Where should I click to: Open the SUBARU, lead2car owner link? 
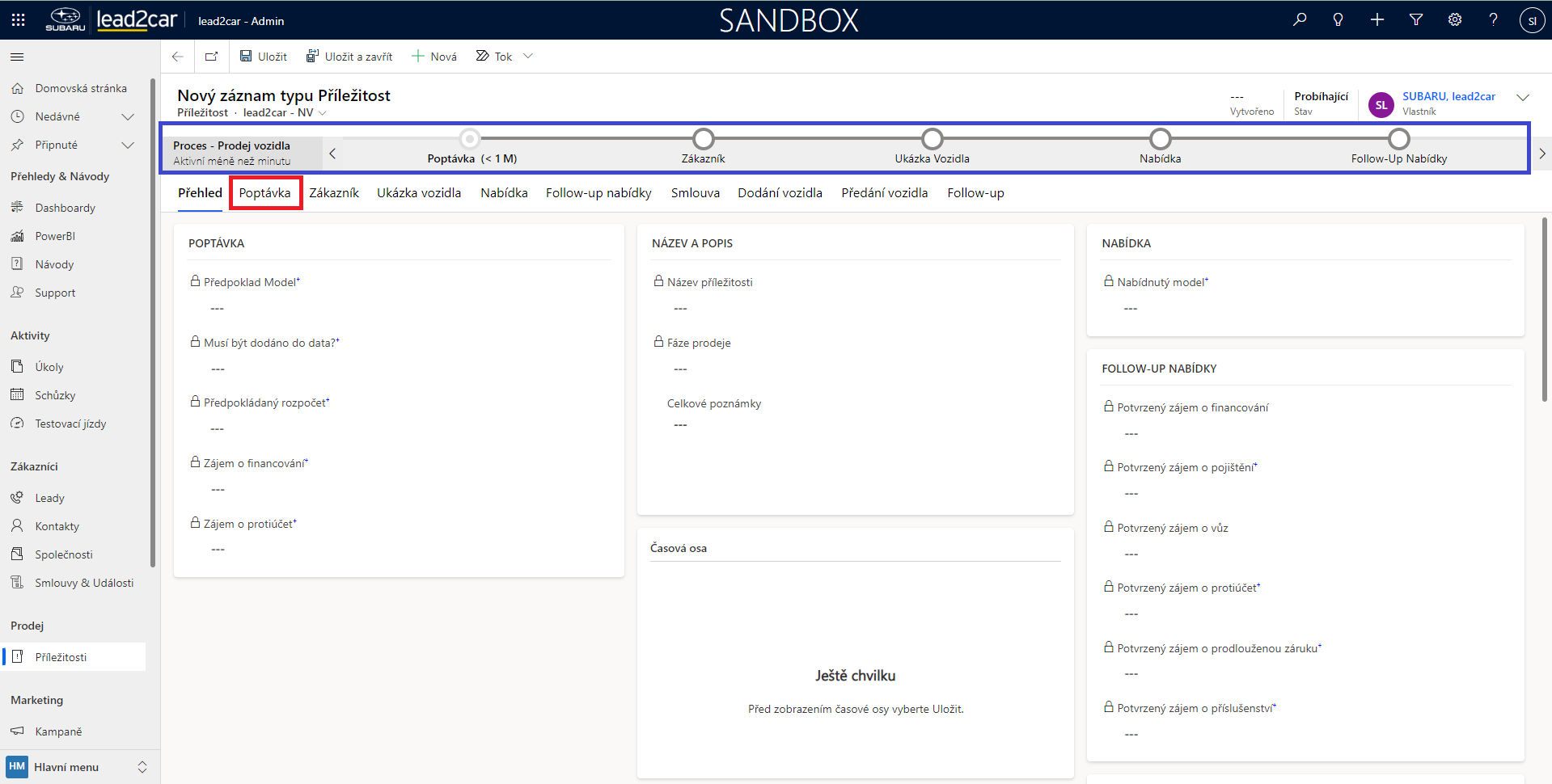pos(1448,96)
